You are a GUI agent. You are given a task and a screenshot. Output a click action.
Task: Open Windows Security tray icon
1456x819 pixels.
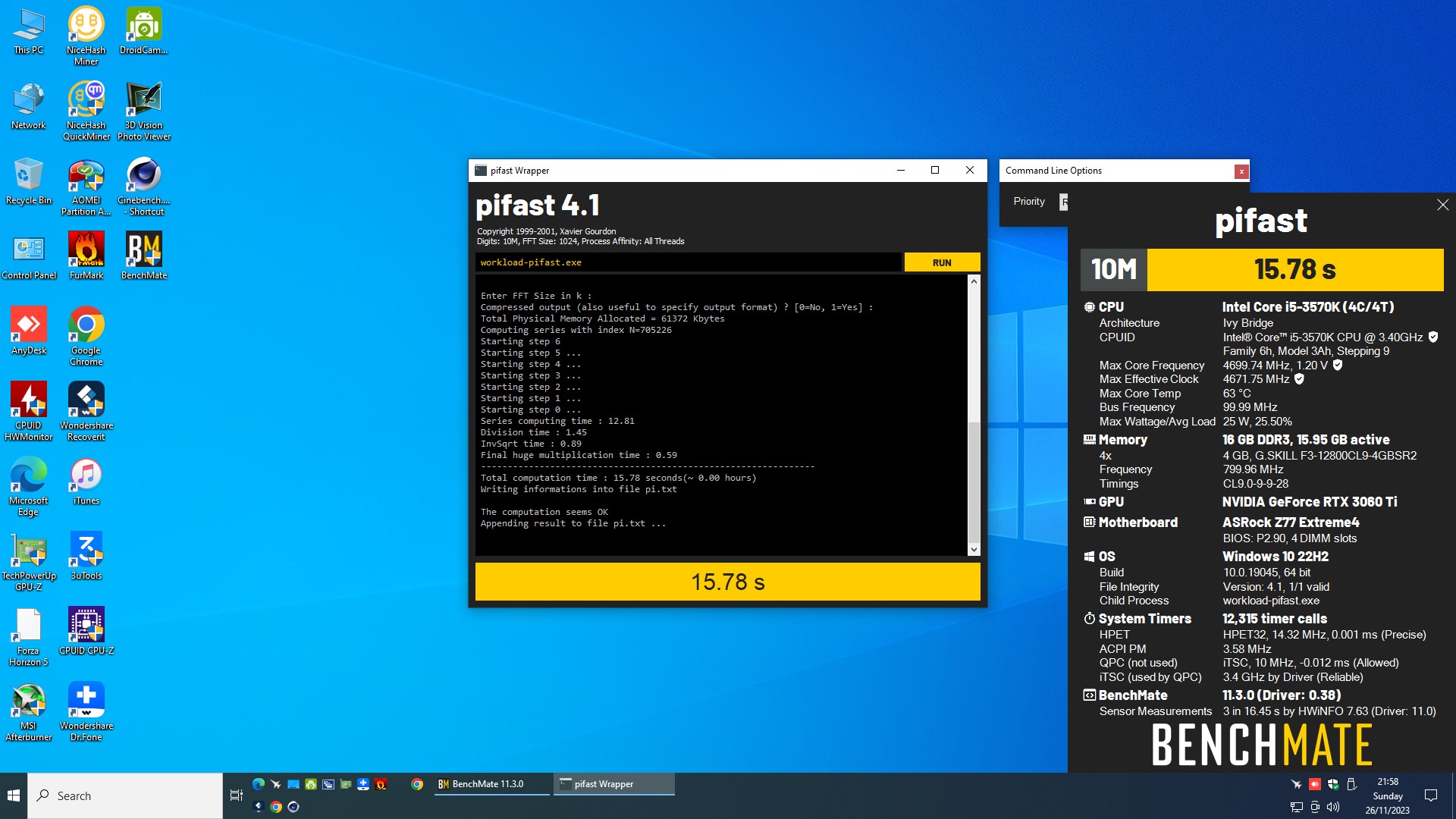click(1332, 784)
